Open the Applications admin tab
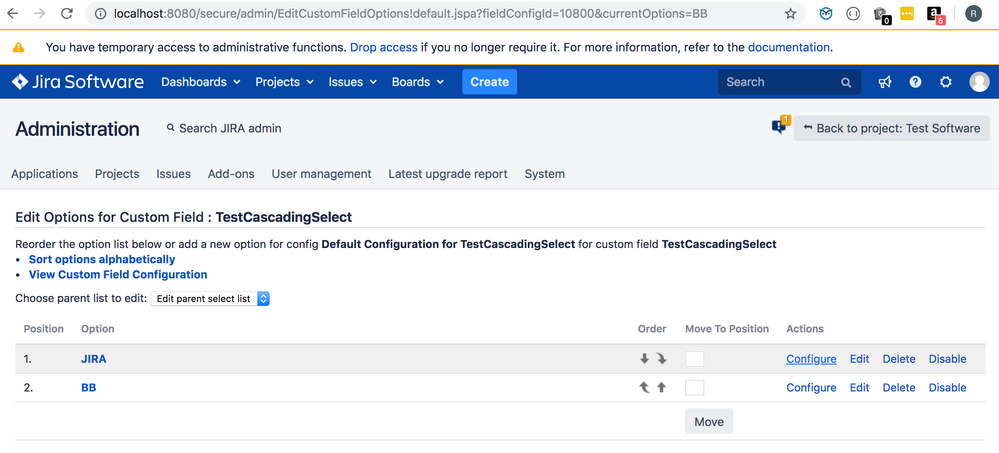Screen dimensions: 999x453 pyautogui.click(x=45, y=174)
